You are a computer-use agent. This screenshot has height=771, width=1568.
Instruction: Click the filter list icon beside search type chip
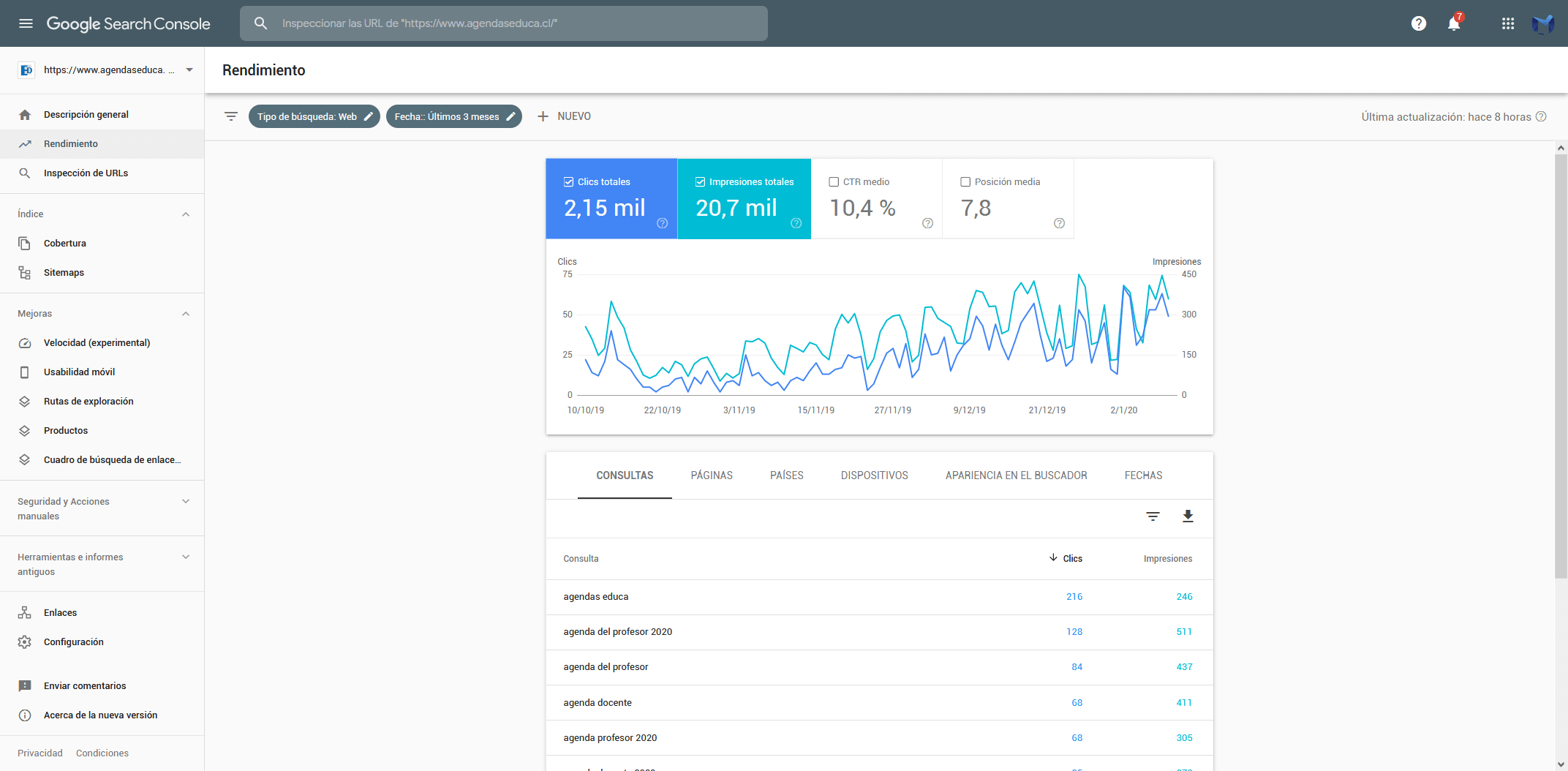231,116
